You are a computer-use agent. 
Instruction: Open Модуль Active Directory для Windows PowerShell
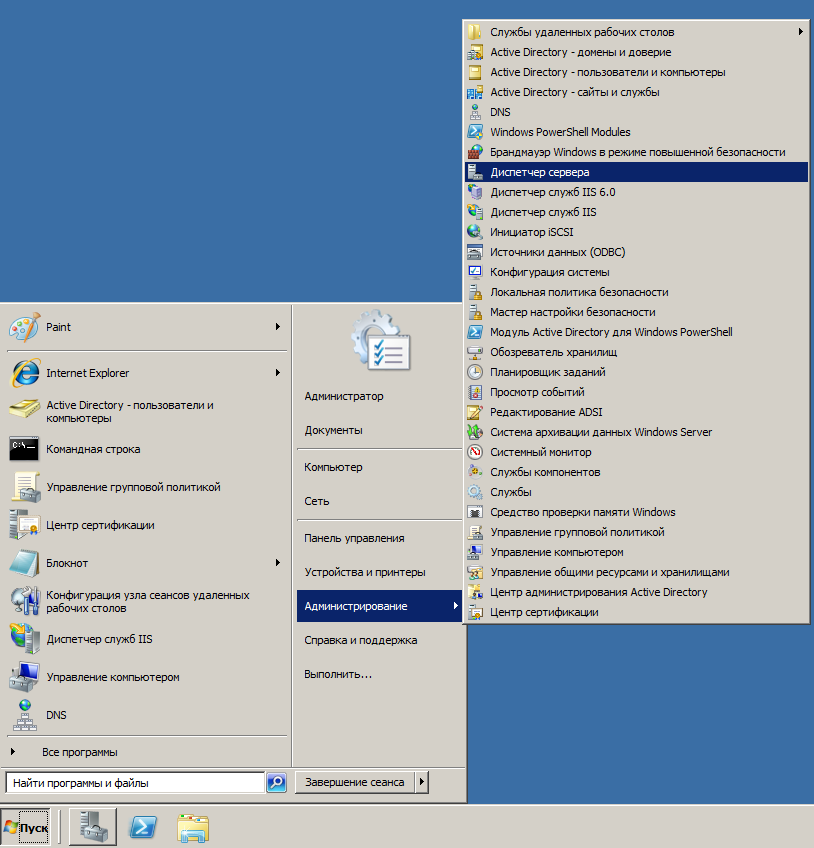pos(637,332)
